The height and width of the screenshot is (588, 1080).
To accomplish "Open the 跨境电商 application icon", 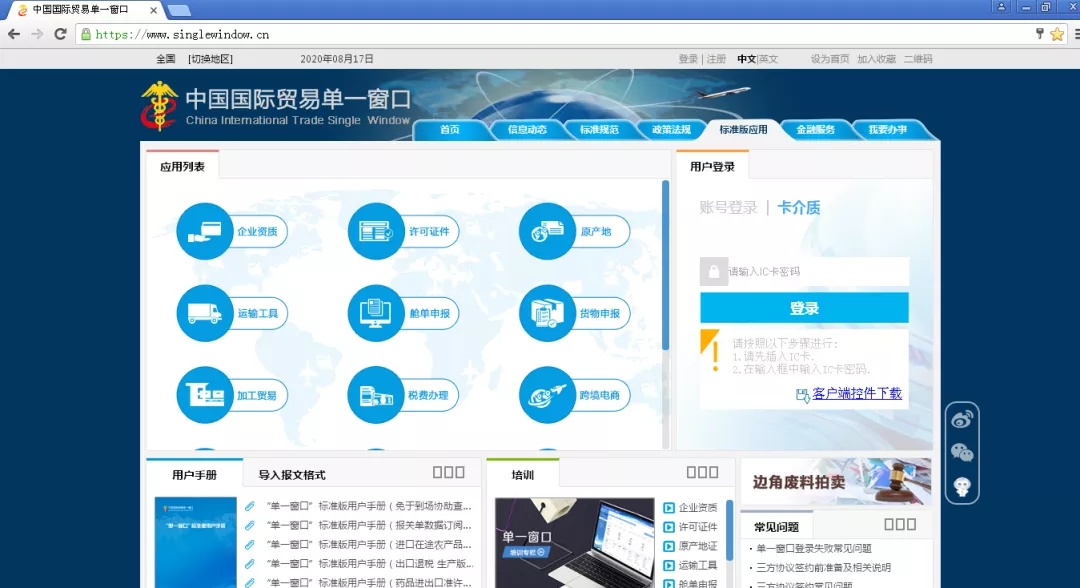I will coord(547,395).
